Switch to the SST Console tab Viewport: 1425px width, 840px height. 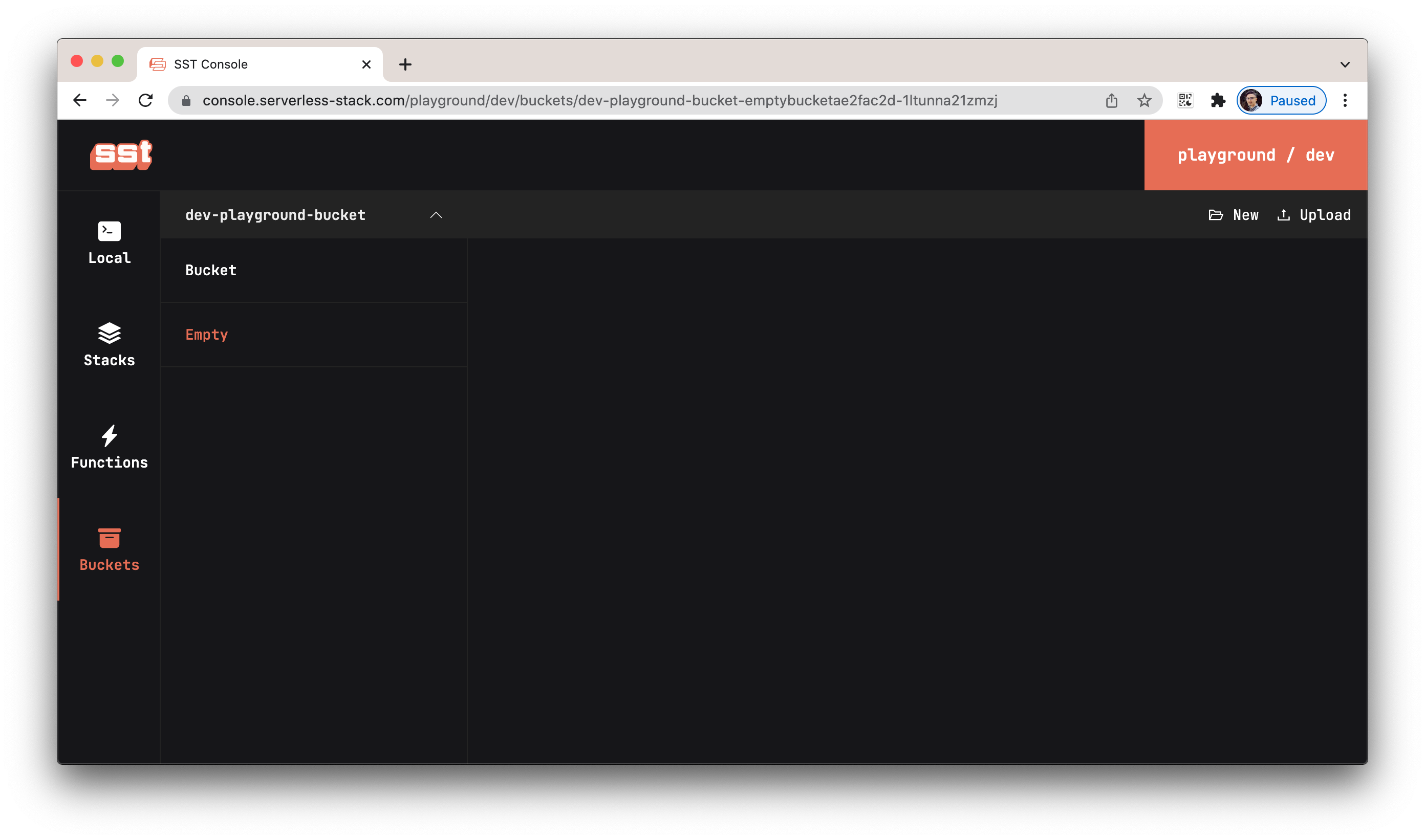pos(260,64)
